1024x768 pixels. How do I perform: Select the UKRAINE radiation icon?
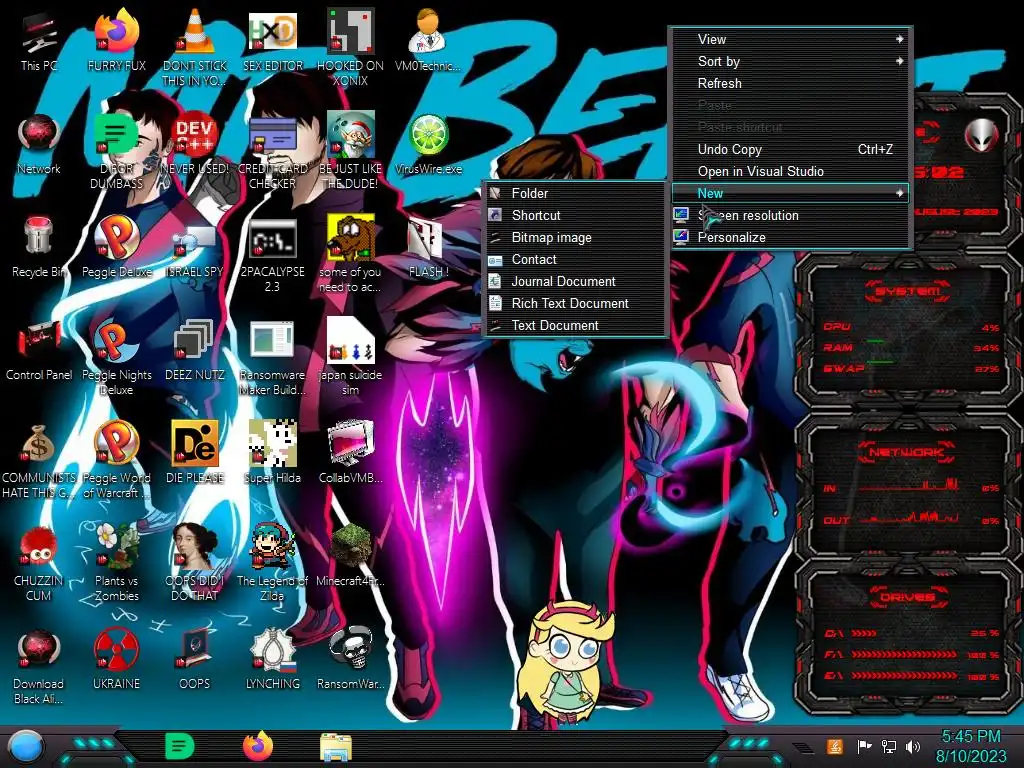116,660
